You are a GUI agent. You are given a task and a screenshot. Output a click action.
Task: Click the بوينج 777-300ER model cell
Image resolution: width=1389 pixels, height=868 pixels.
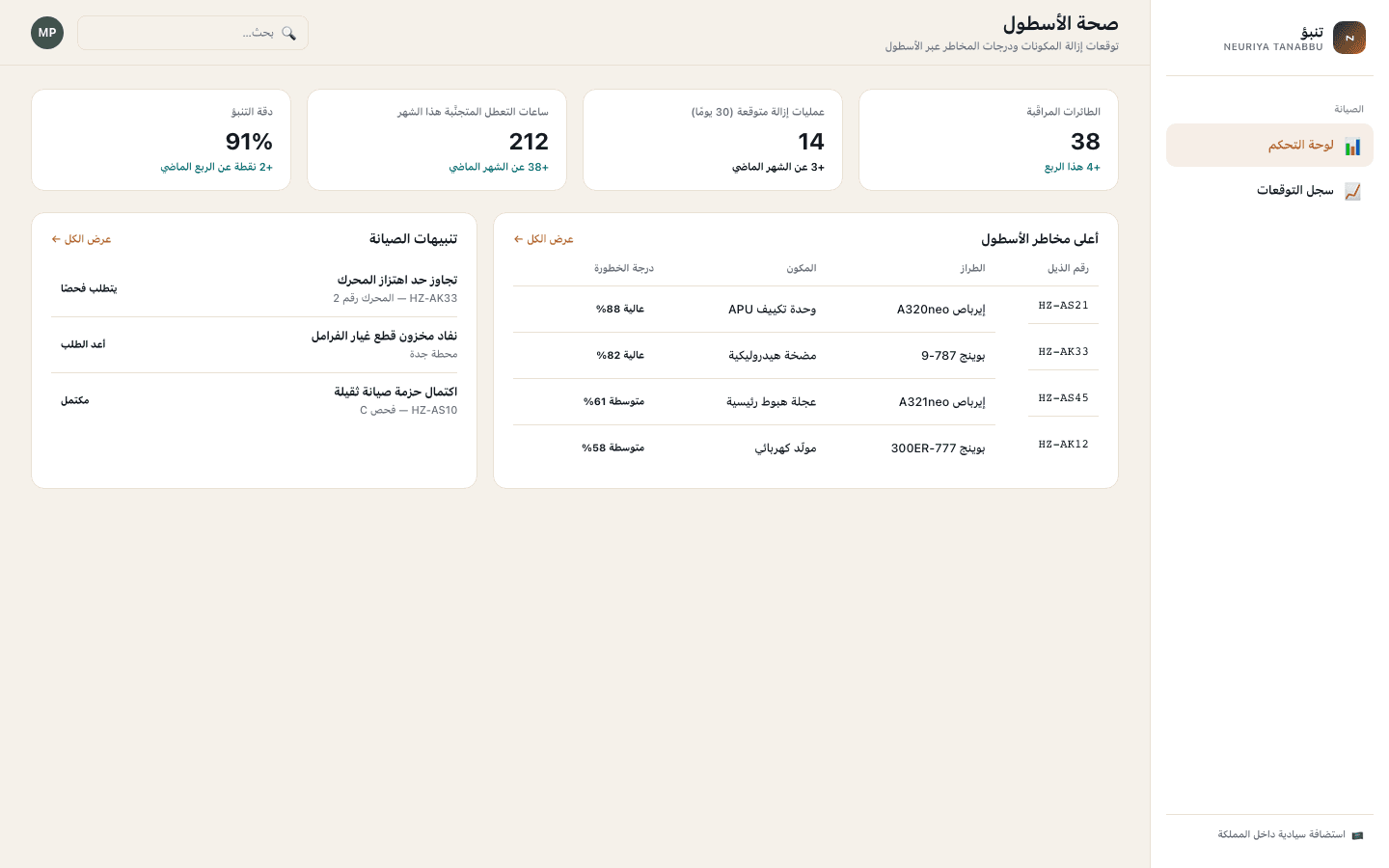938,448
